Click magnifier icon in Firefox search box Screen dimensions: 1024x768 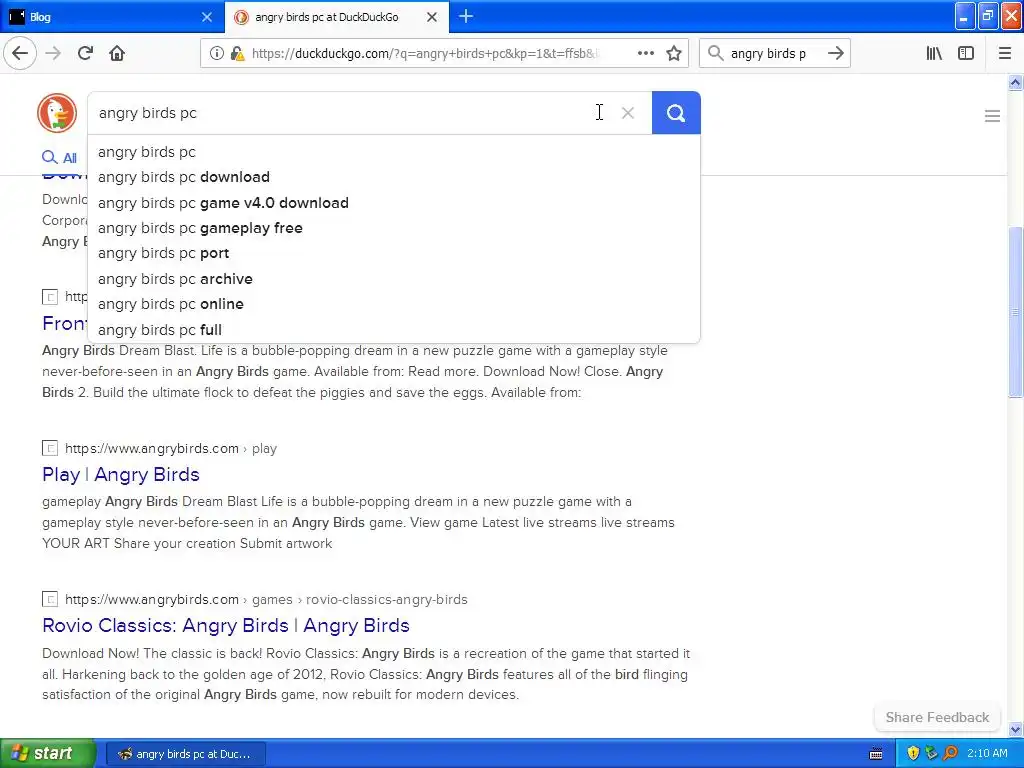[715, 54]
